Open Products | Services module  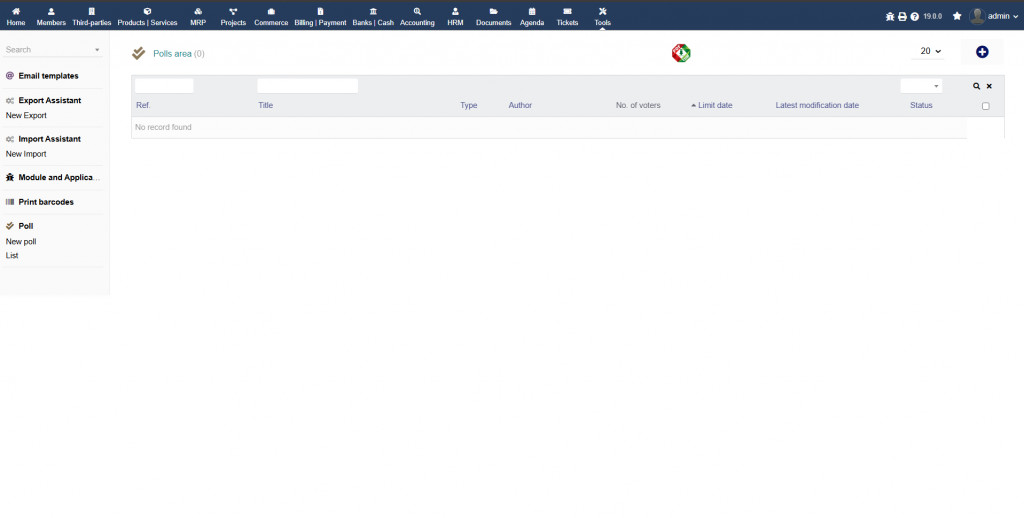[147, 16]
